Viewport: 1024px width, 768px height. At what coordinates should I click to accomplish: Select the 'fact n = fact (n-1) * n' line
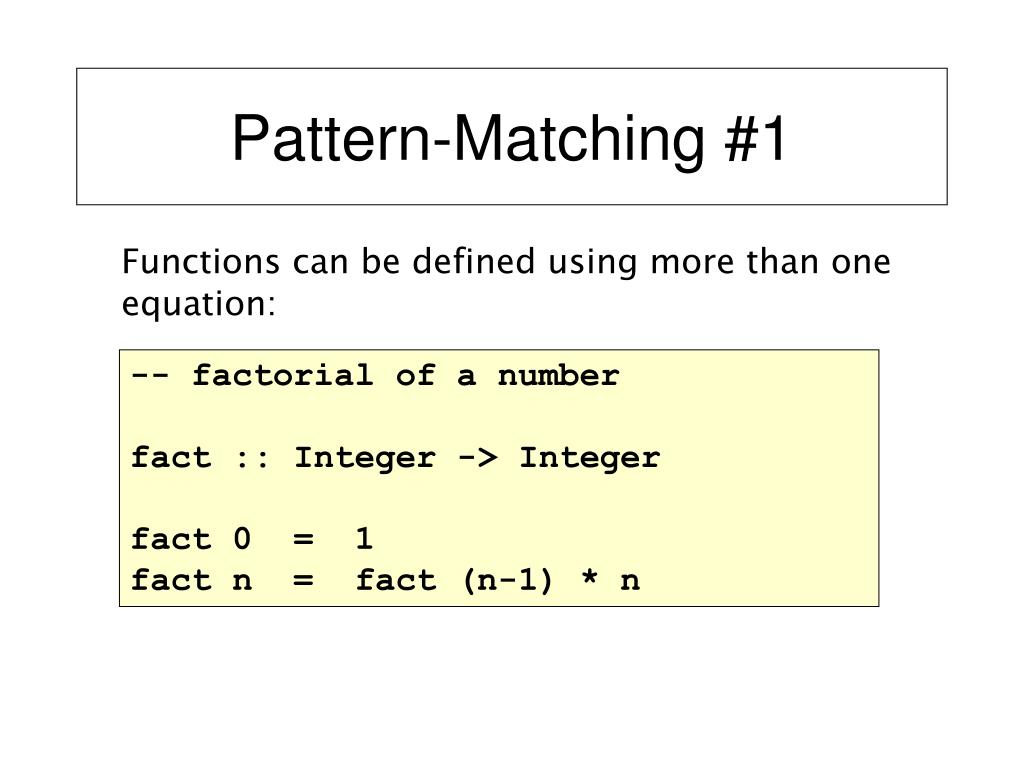click(x=385, y=580)
